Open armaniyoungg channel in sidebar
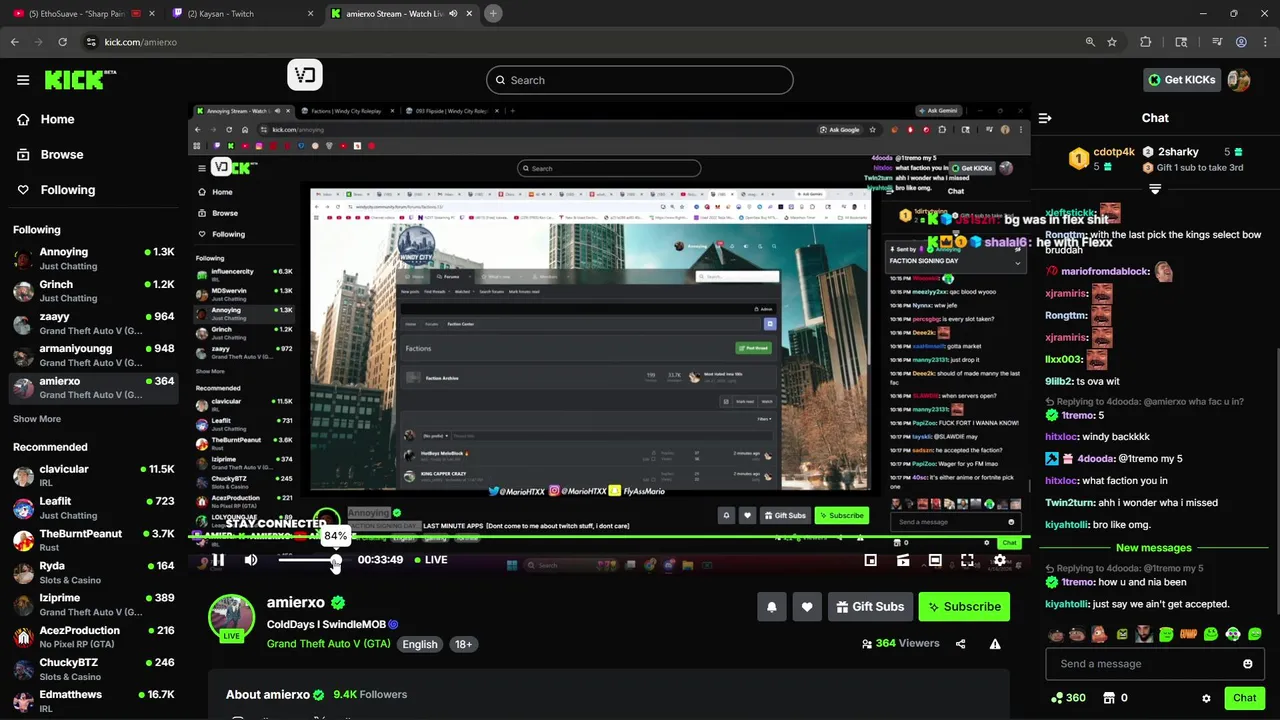The height and width of the screenshot is (720, 1280). tap(93, 355)
